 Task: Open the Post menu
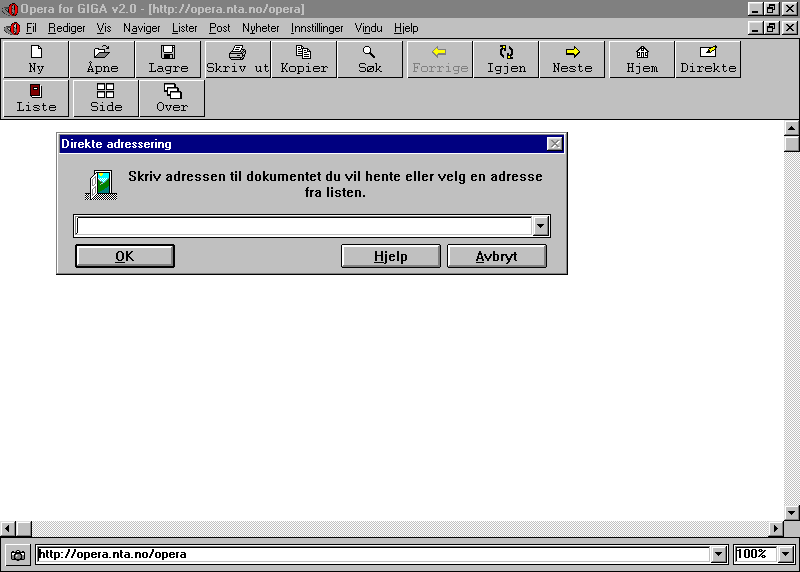pos(219,28)
